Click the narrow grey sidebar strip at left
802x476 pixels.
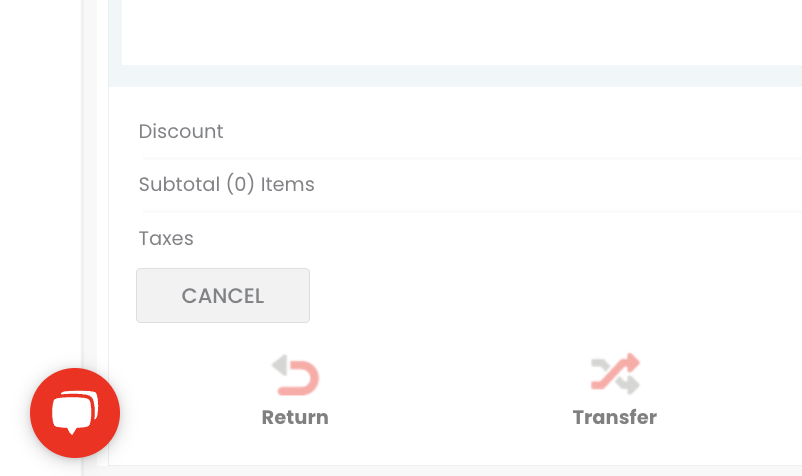point(89,200)
